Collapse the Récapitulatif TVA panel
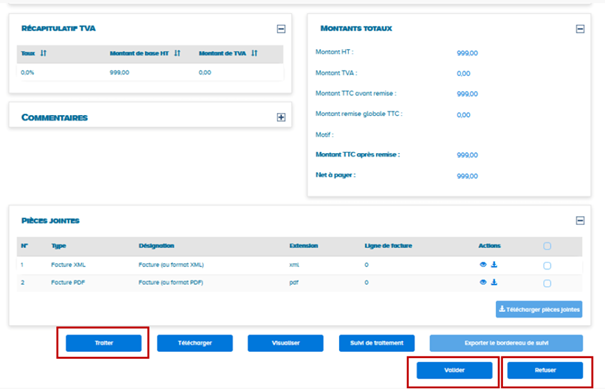The height and width of the screenshot is (389, 605). click(x=281, y=29)
